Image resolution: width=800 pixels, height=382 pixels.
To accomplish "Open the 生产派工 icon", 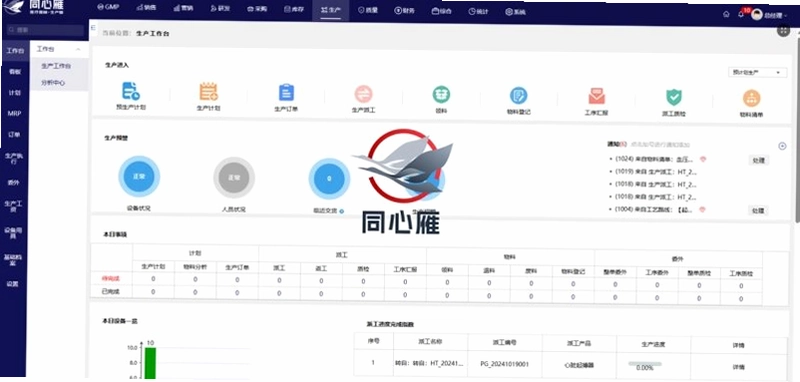I will click(363, 94).
